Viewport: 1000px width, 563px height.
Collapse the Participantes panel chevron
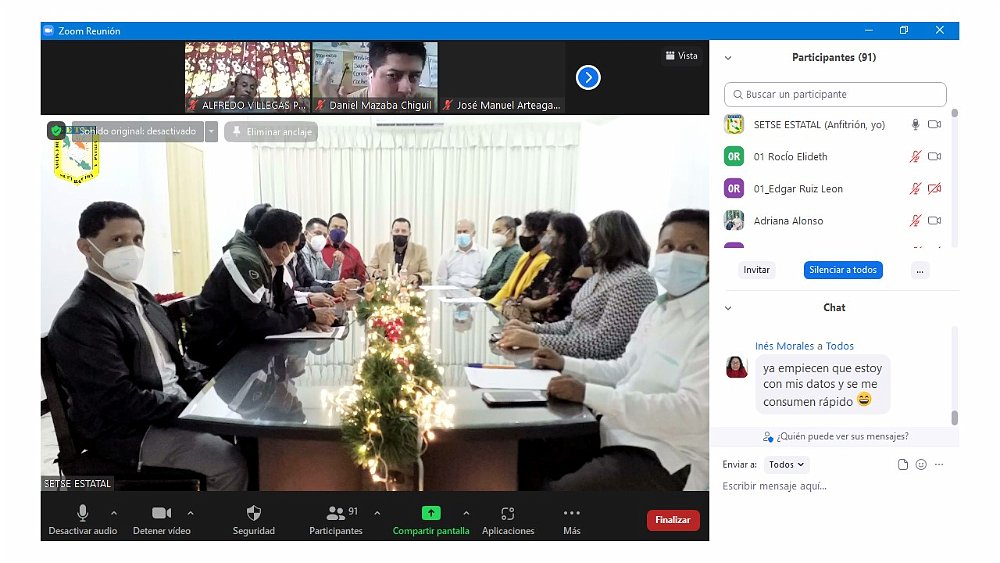728,58
